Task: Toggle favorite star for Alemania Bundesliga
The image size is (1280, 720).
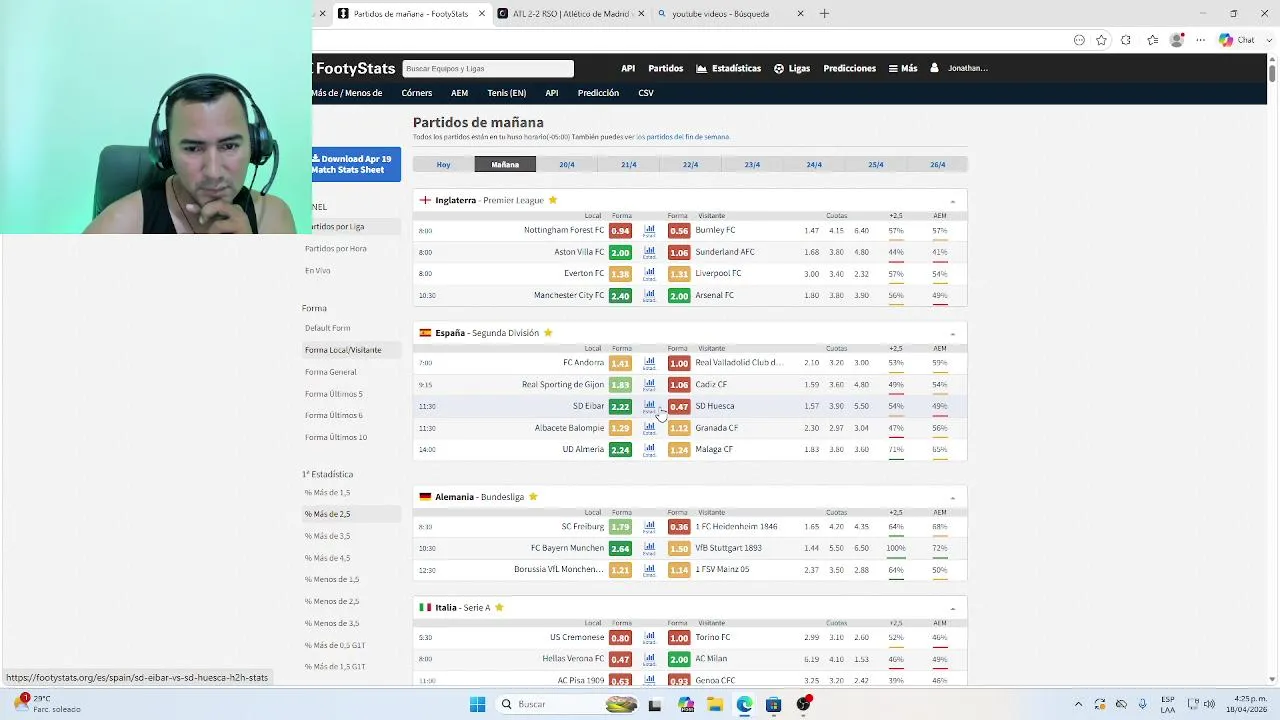Action: (533, 497)
